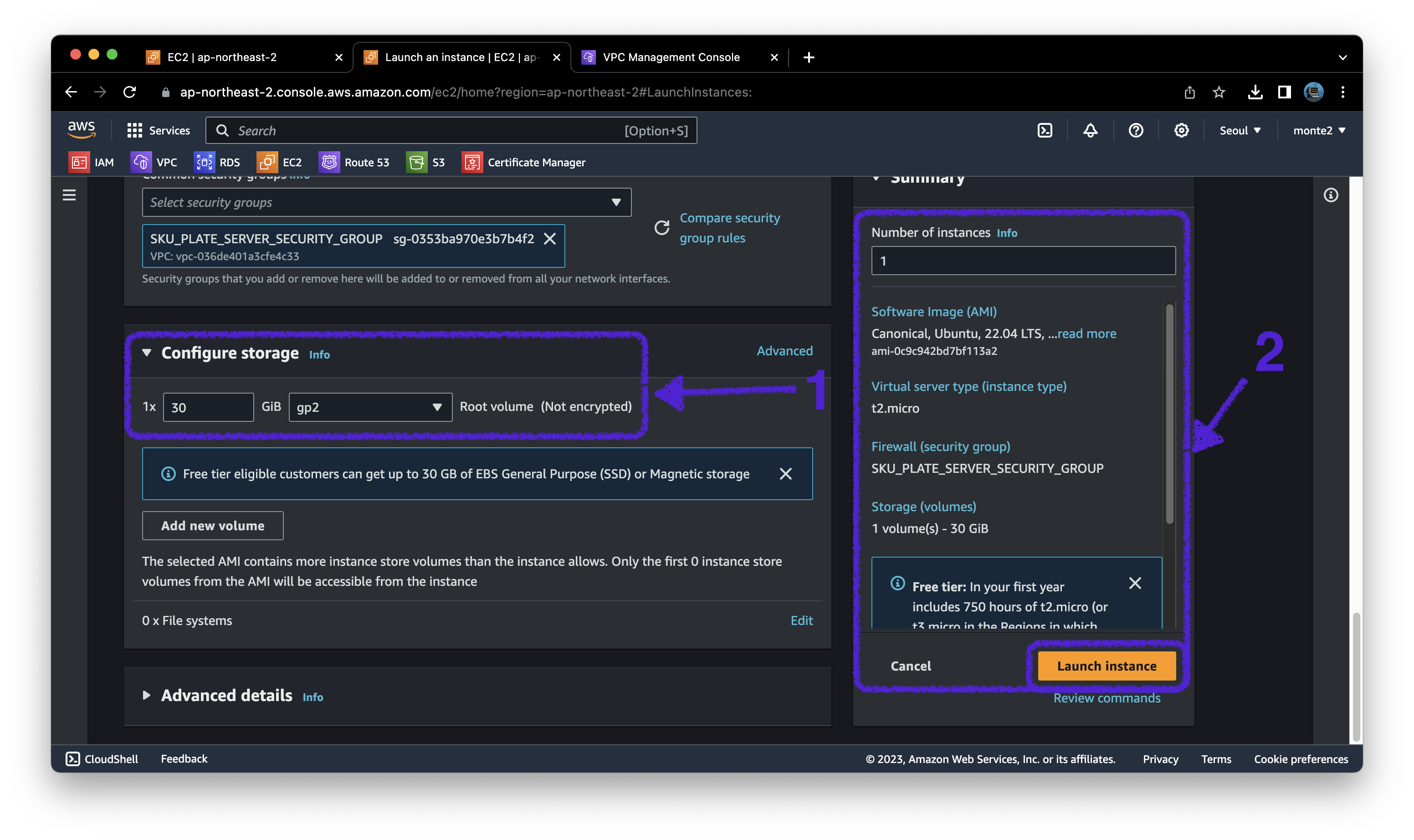Toggle the left hamburger navigation menu
1414x840 pixels.
(69, 195)
